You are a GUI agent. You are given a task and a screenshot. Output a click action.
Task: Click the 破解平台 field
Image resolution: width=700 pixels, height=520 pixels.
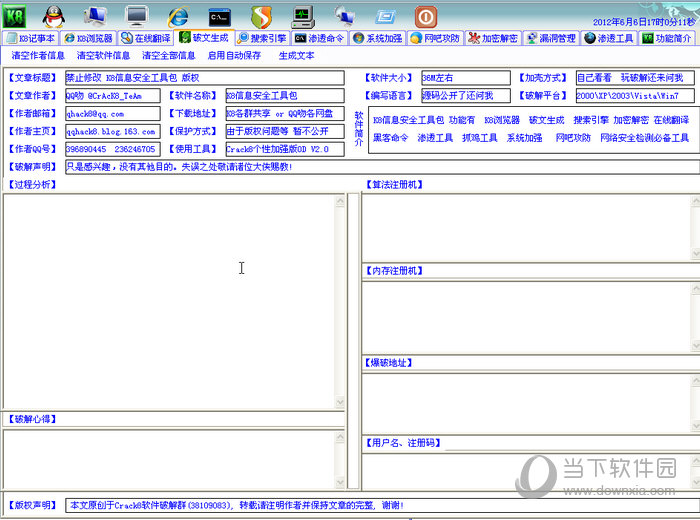tap(635, 96)
